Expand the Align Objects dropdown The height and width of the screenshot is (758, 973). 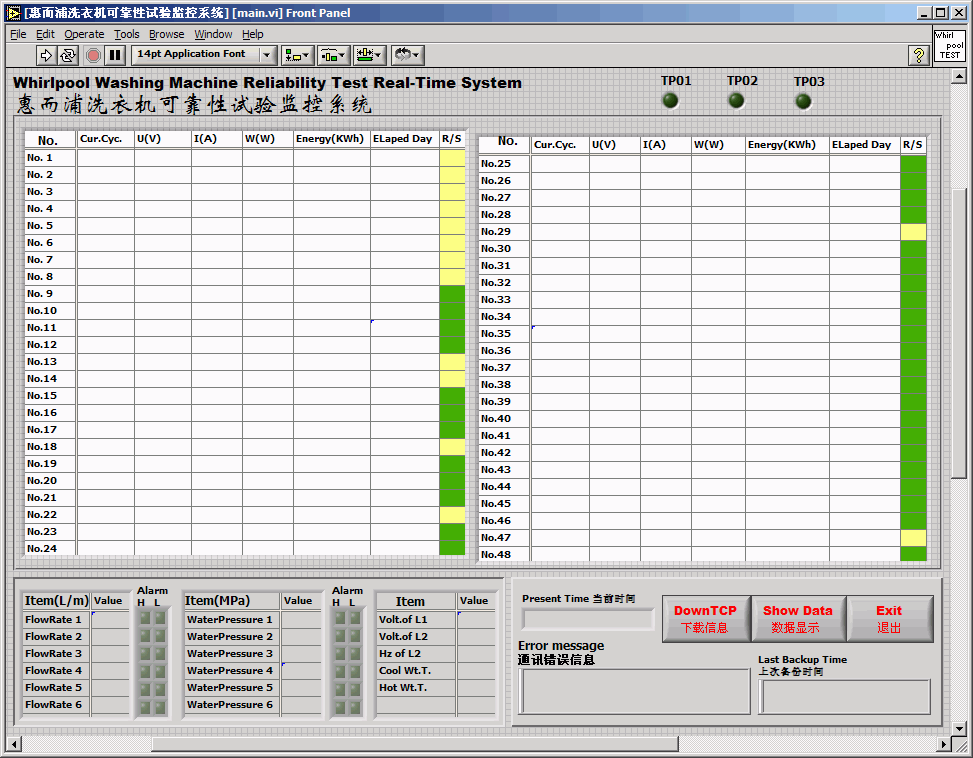[298, 55]
